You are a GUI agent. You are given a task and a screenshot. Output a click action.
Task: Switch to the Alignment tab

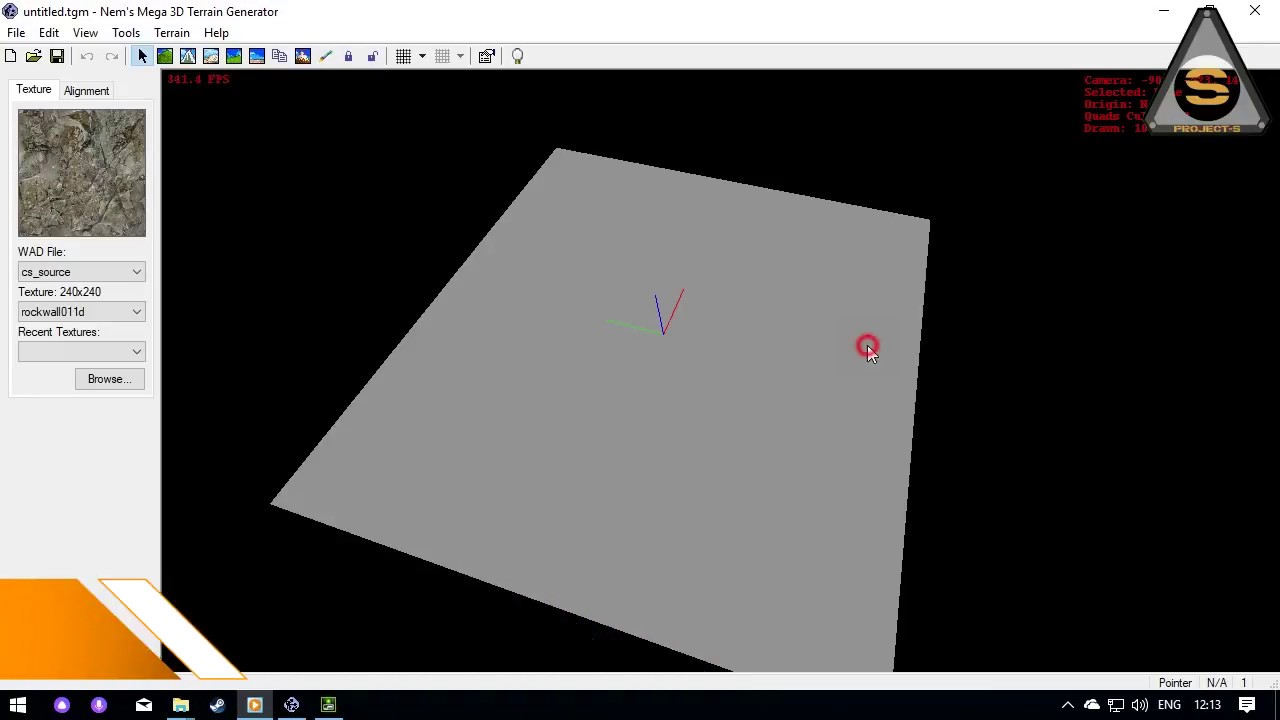click(x=86, y=91)
